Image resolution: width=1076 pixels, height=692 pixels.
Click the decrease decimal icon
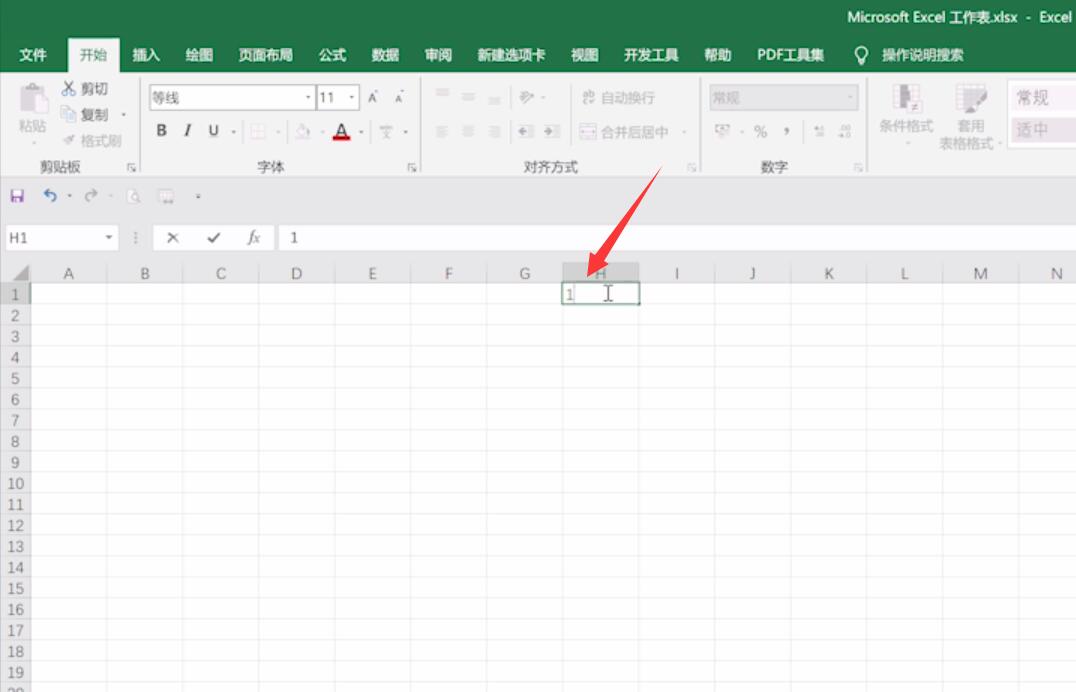click(x=845, y=131)
